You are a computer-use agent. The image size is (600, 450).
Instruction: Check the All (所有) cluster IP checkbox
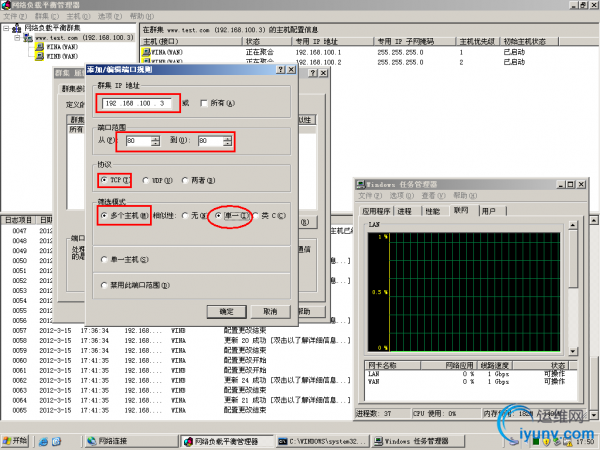click(204, 103)
